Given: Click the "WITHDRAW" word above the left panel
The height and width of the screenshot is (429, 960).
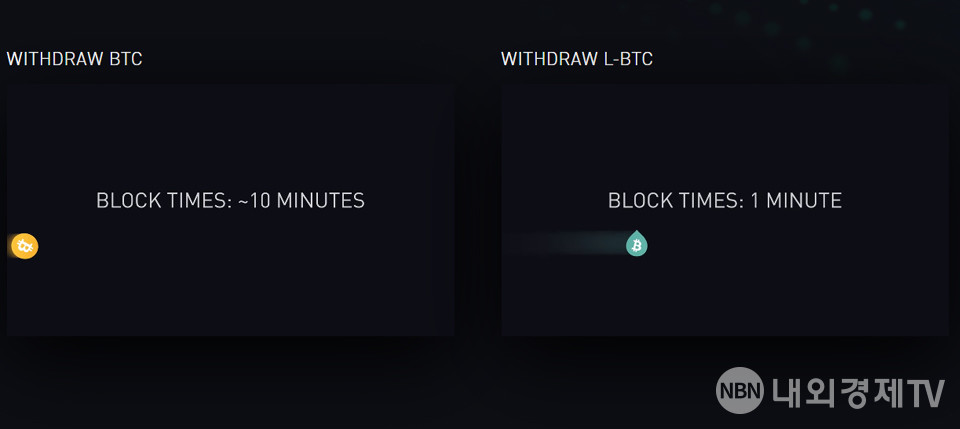Looking at the screenshot, I should (55, 59).
